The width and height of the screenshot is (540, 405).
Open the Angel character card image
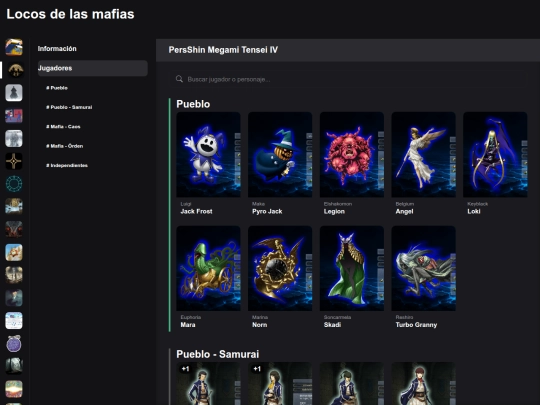(x=423, y=154)
